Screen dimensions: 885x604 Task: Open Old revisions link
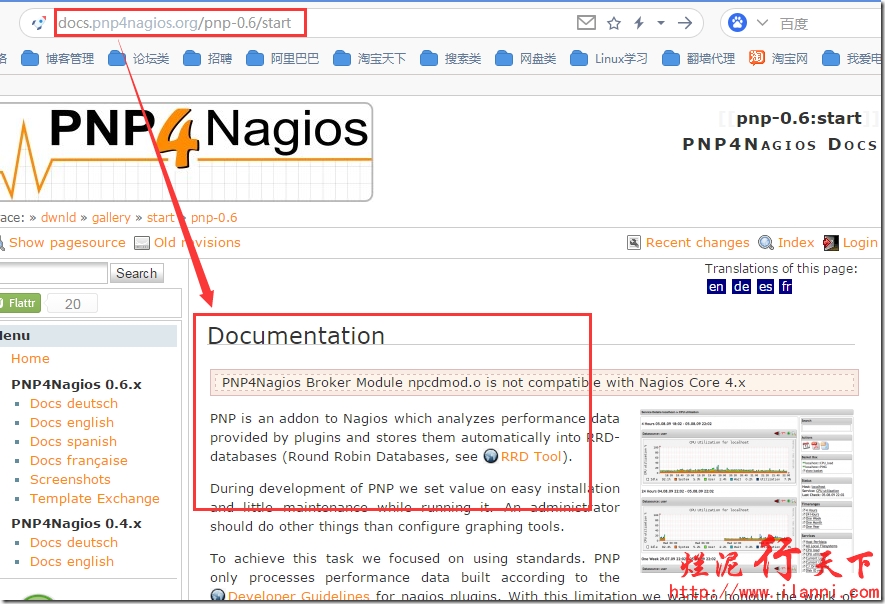tap(197, 242)
